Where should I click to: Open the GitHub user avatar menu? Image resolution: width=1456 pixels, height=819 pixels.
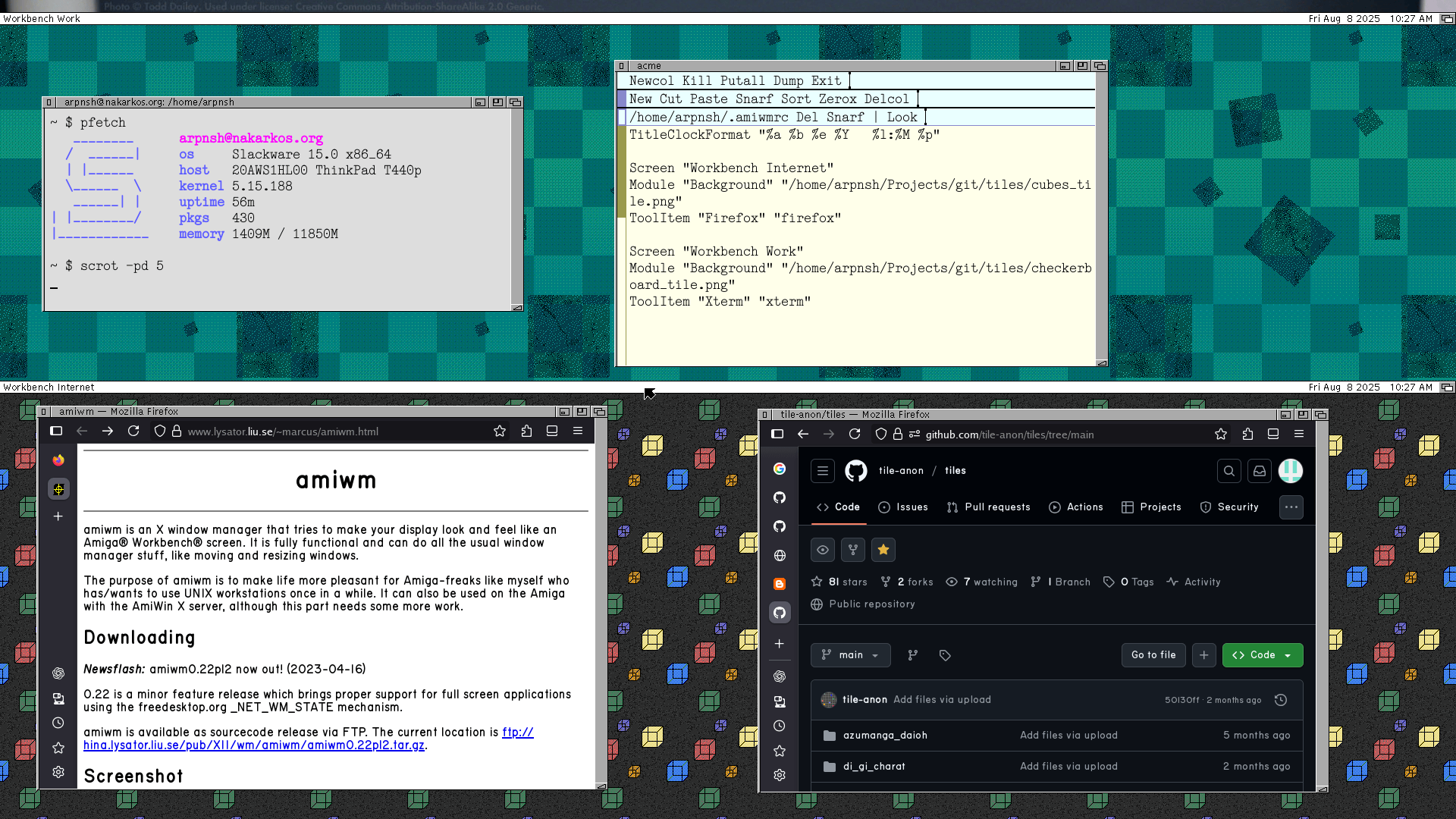pyautogui.click(x=1291, y=471)
